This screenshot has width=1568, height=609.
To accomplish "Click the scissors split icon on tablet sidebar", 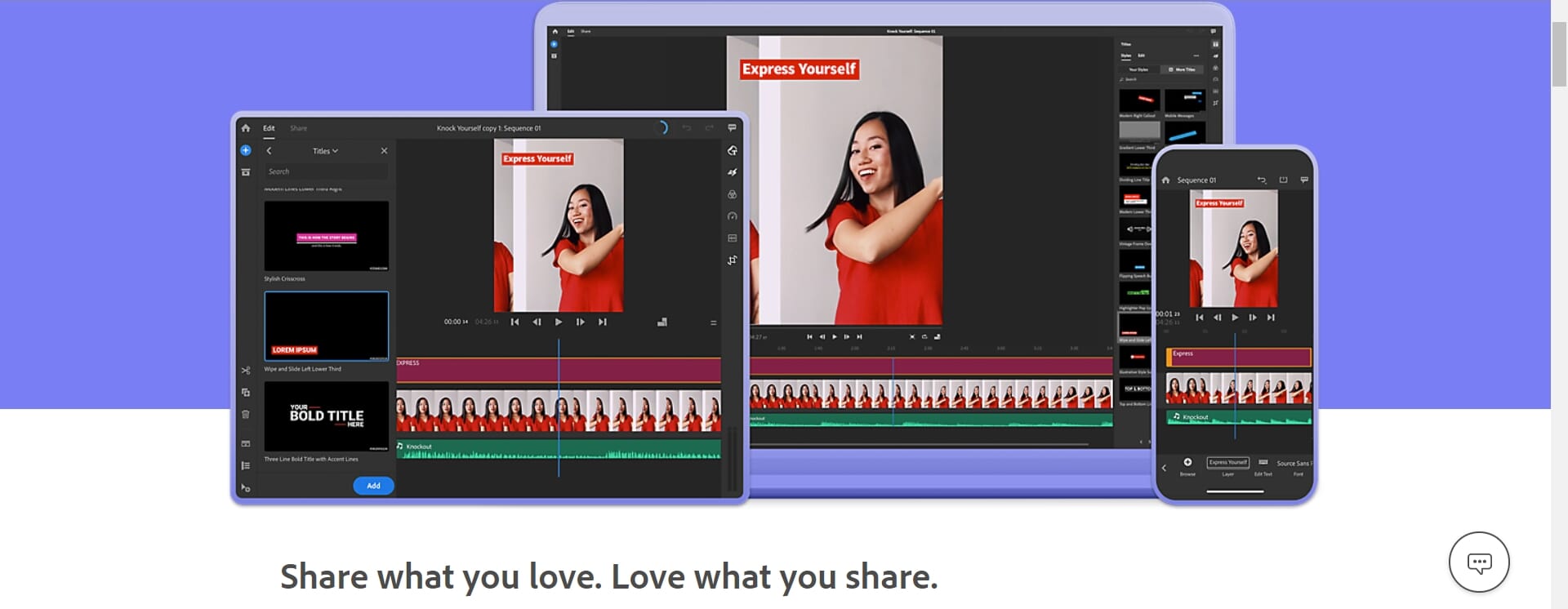I will 245,371.
